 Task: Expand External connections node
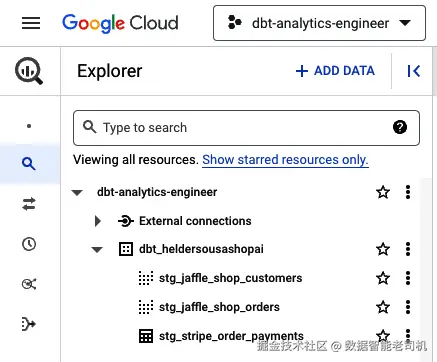click(x=98, y=221)
